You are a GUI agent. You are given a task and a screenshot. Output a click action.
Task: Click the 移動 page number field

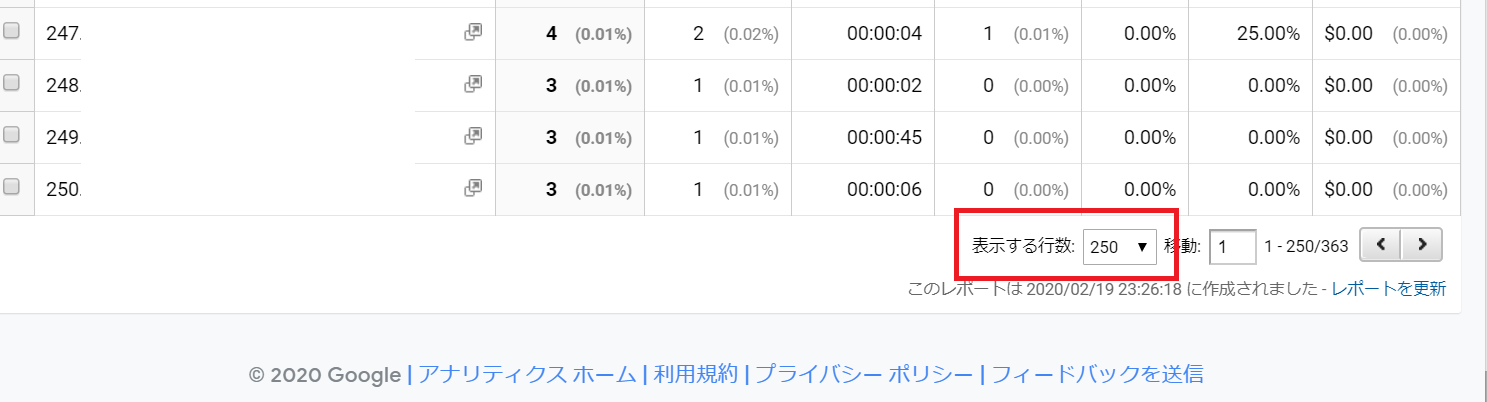[x=1232, y=246]
